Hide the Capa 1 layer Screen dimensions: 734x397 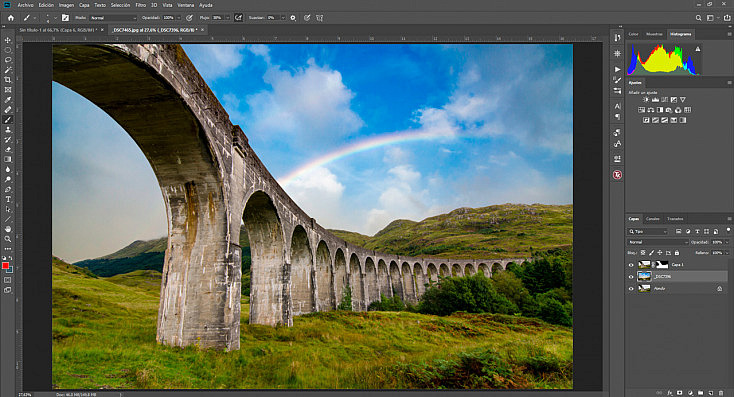click(631, 265)
